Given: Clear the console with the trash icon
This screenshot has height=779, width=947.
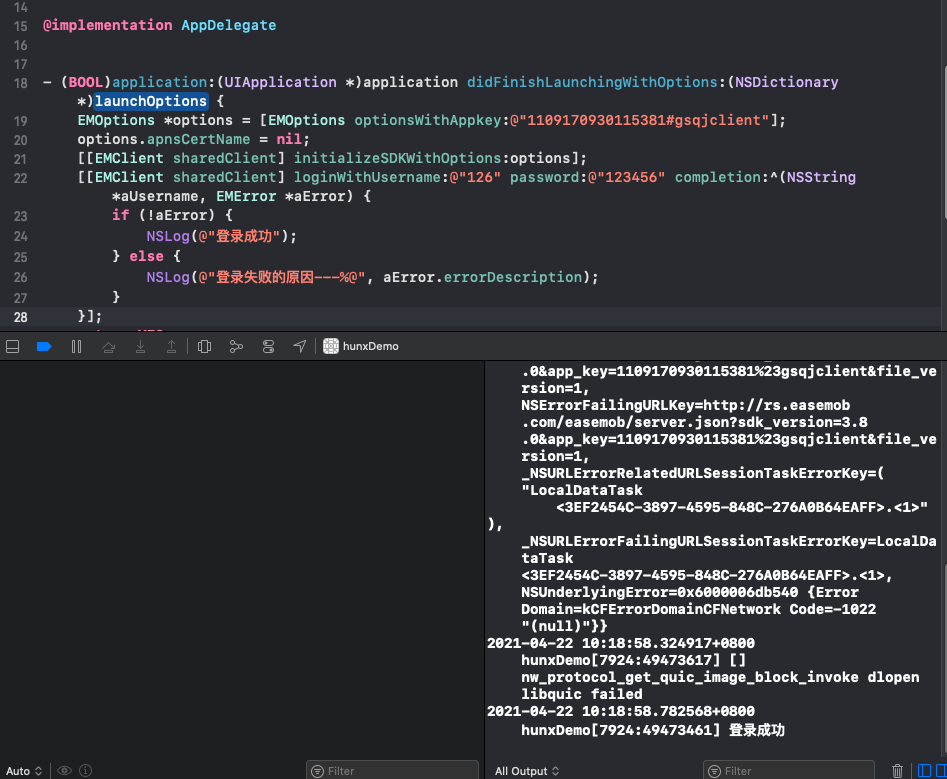Looking at the screenshot, I should pyautogui.click(x=897, y=771).
